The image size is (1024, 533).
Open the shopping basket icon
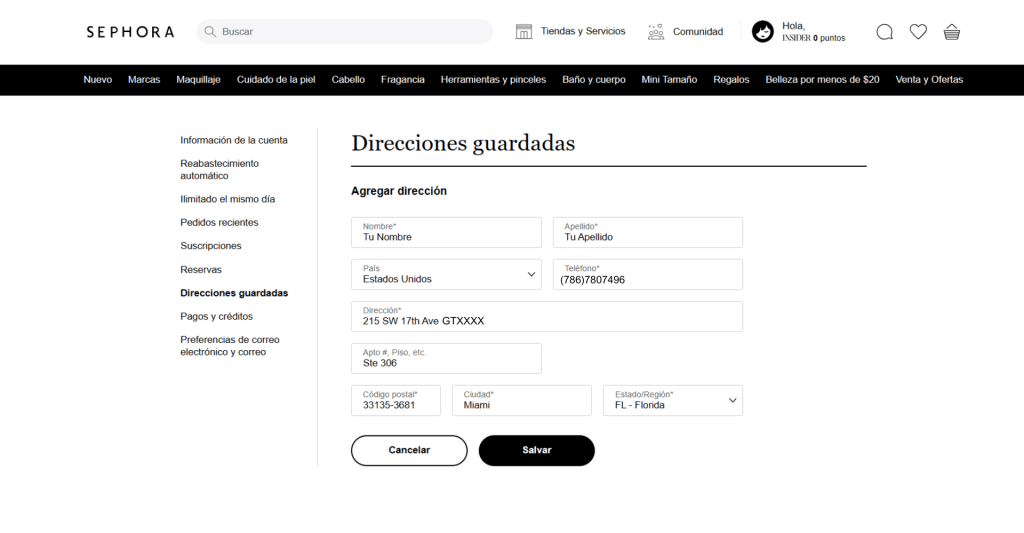pos(952,32)
